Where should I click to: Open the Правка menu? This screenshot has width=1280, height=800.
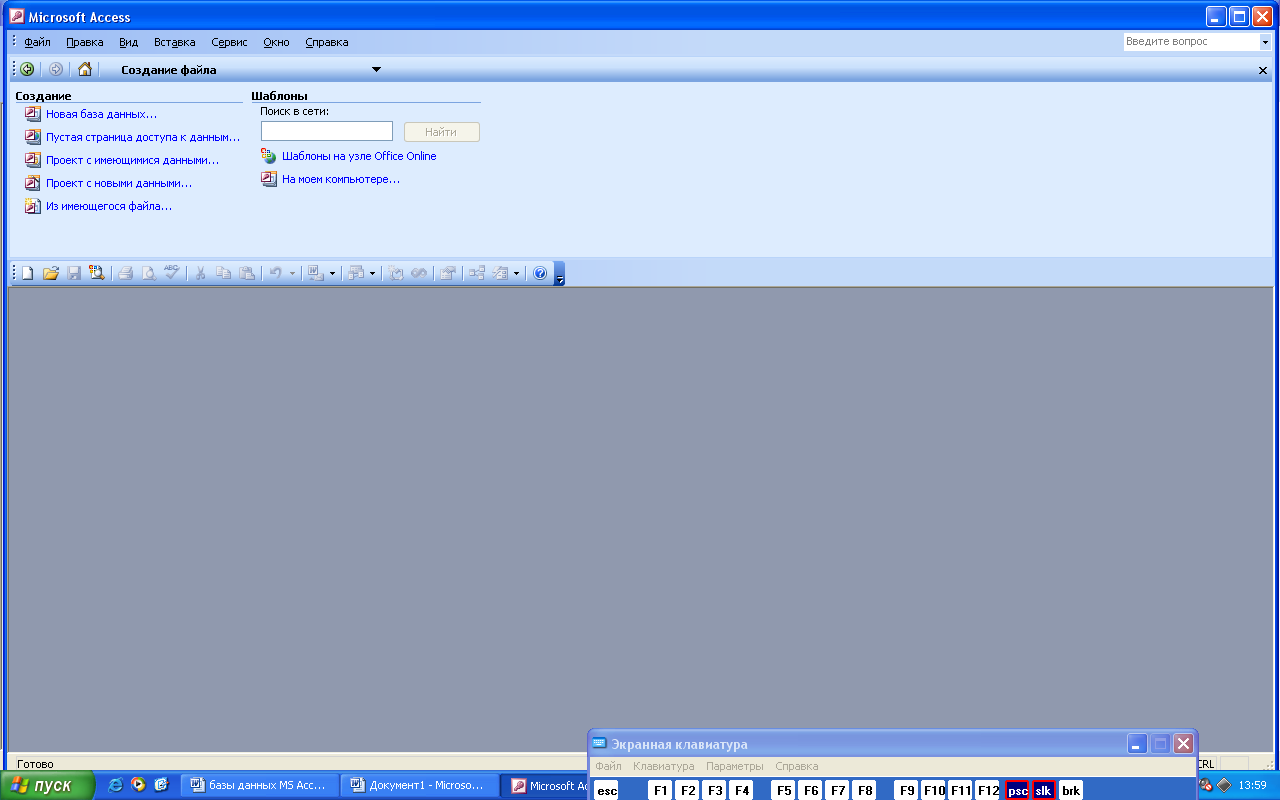(x=85, y=42)
